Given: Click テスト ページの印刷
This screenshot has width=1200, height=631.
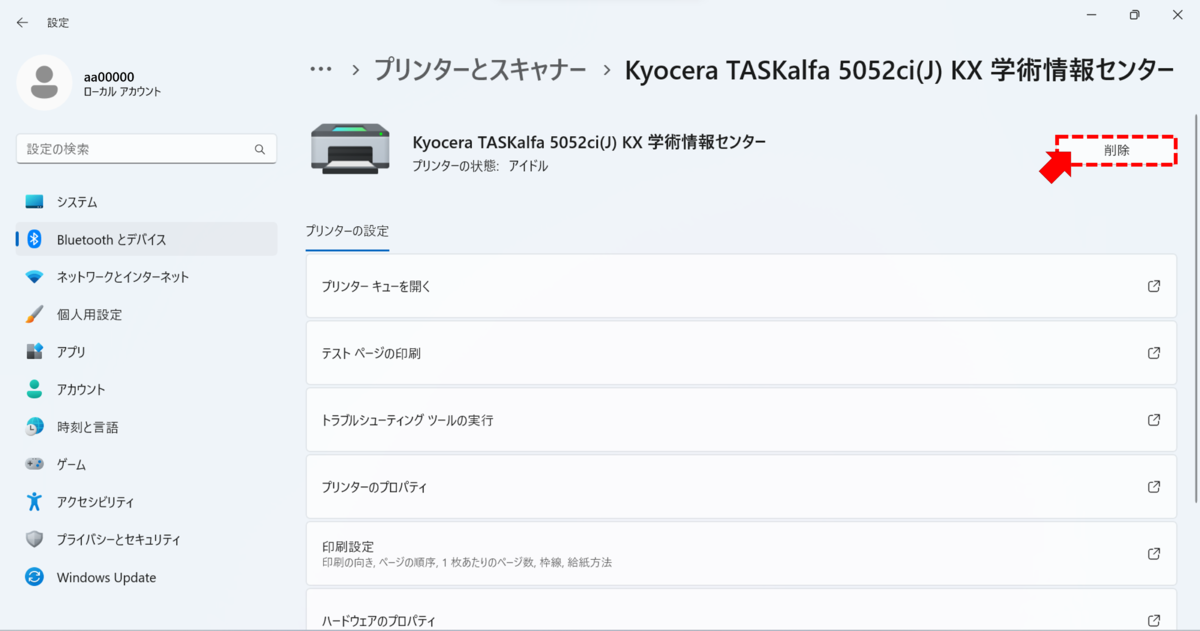Looking at the screenshot, I should 741,353.
